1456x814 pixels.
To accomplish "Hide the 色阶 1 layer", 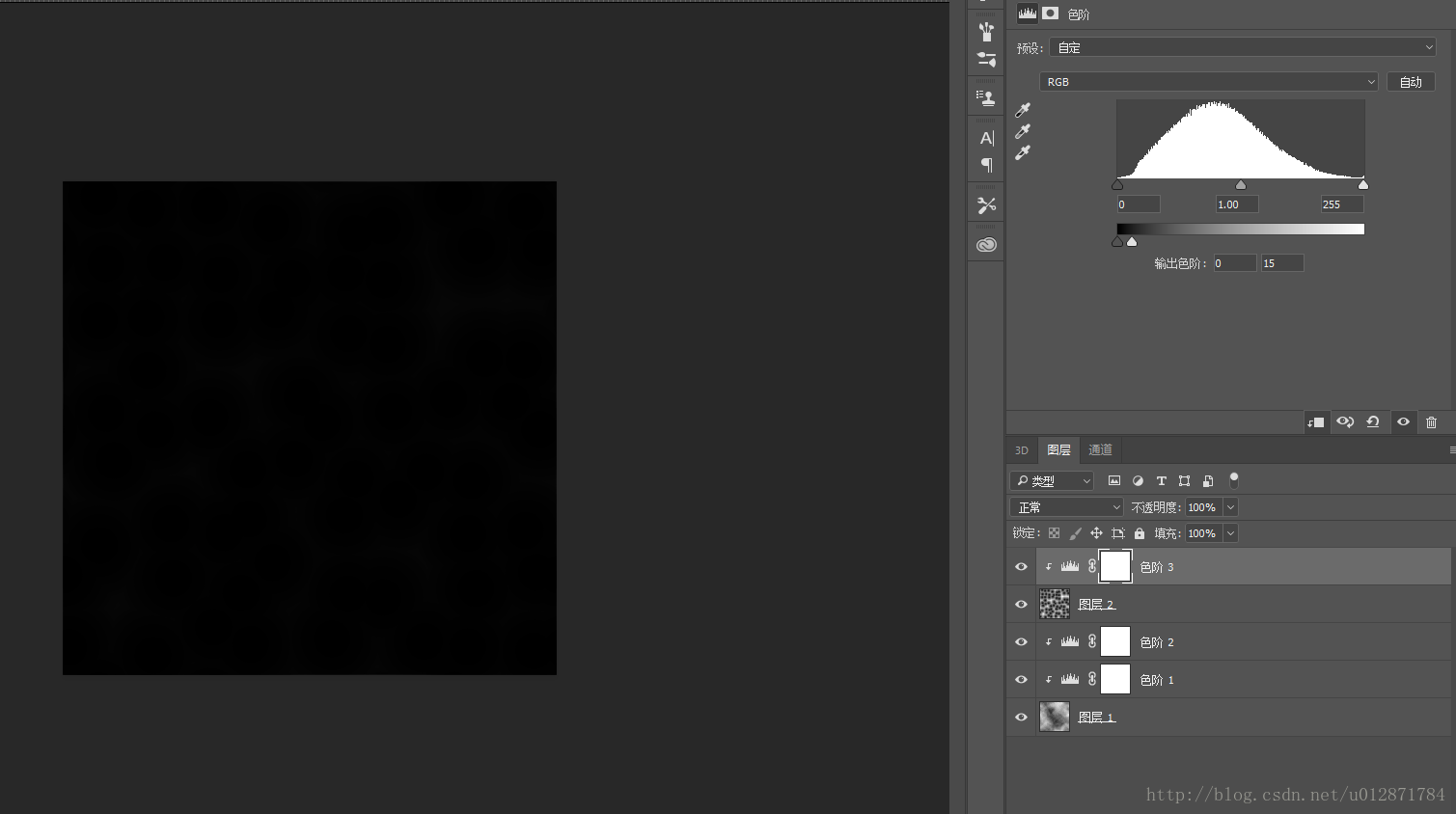I will coord(1021,680).
